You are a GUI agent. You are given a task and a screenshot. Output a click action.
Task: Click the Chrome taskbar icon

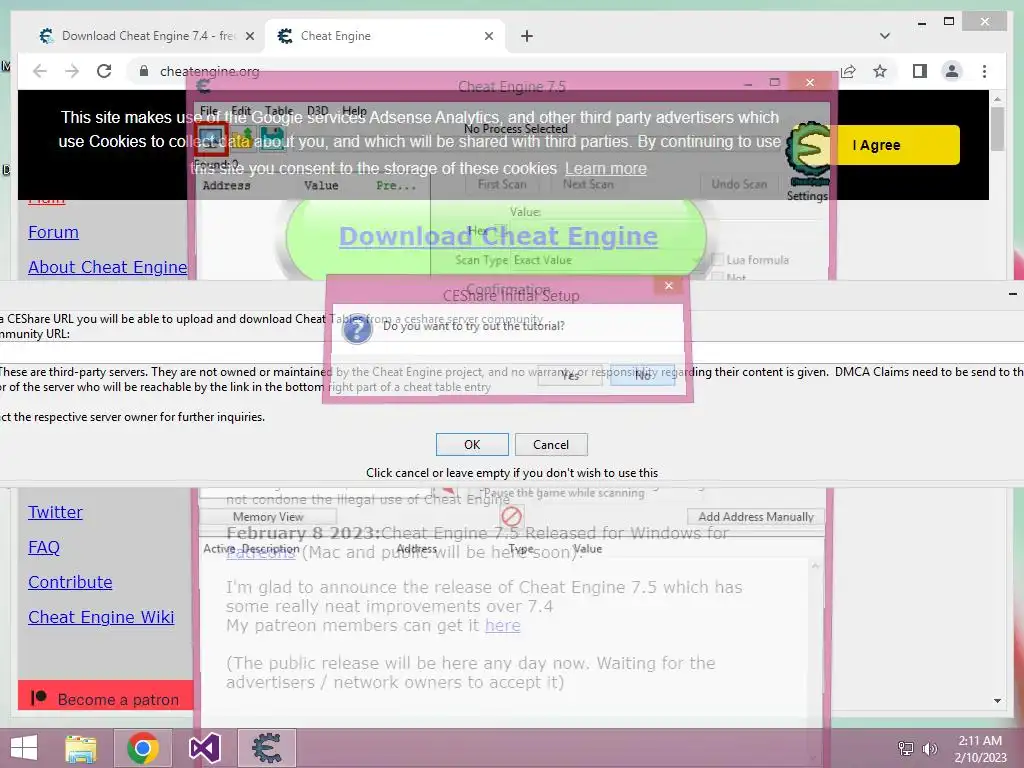pos(143,748)
